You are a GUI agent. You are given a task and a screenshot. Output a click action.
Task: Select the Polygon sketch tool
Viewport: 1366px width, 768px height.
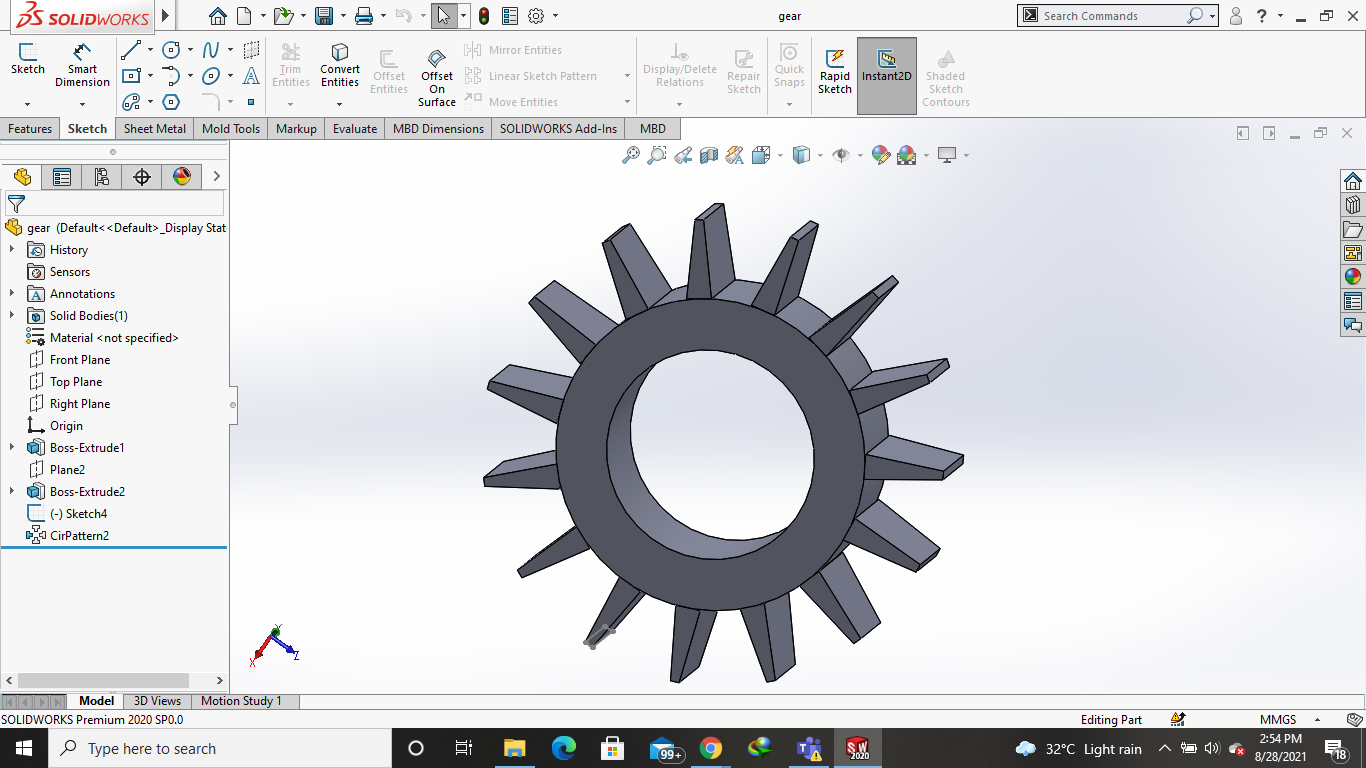coord(171,102)
